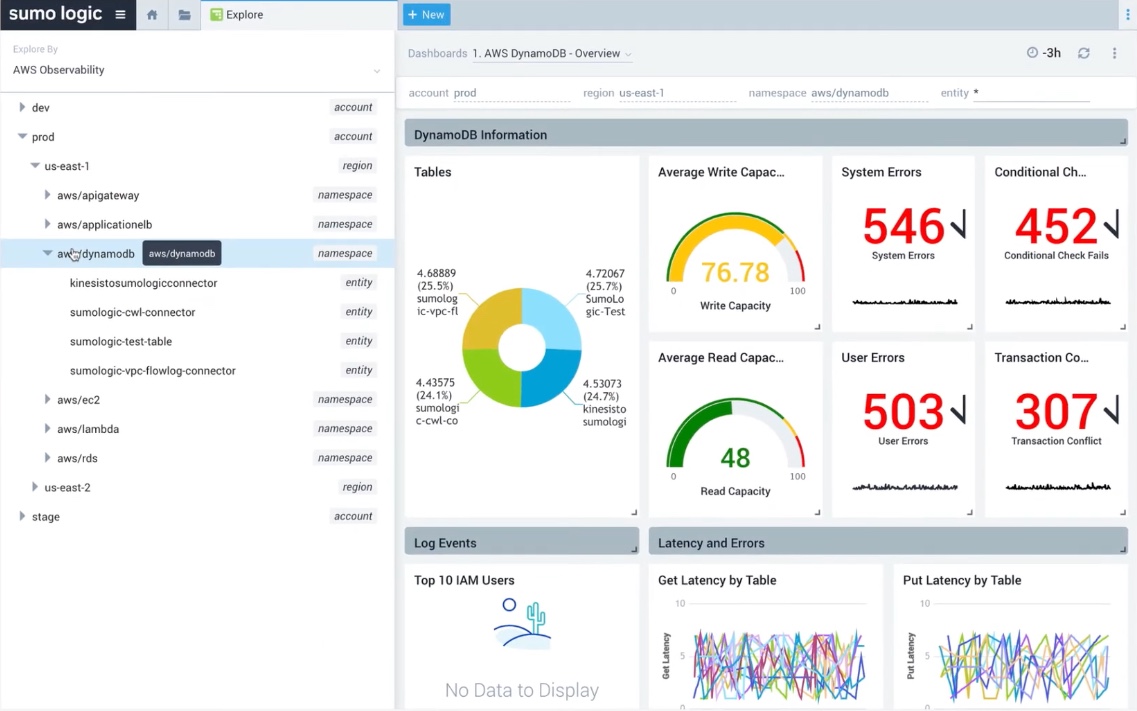1137x711 pixels.
Task: Open the Explore By dropdown
Action: click(196, 70)
